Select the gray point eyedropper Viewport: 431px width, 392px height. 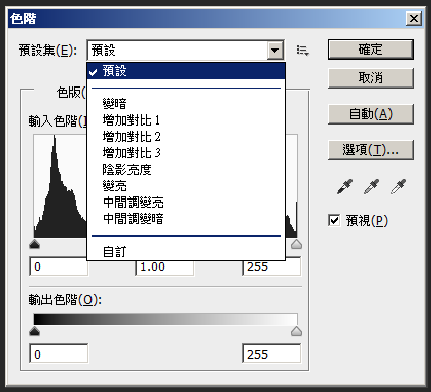click(371, 186)
